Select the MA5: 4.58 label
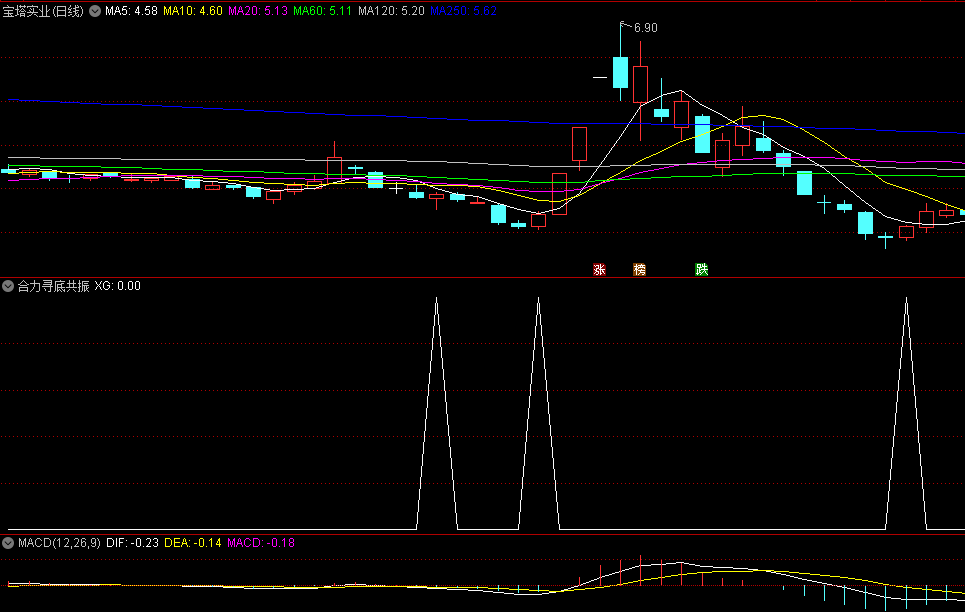 pyautogui.click(x=131, y=11)
